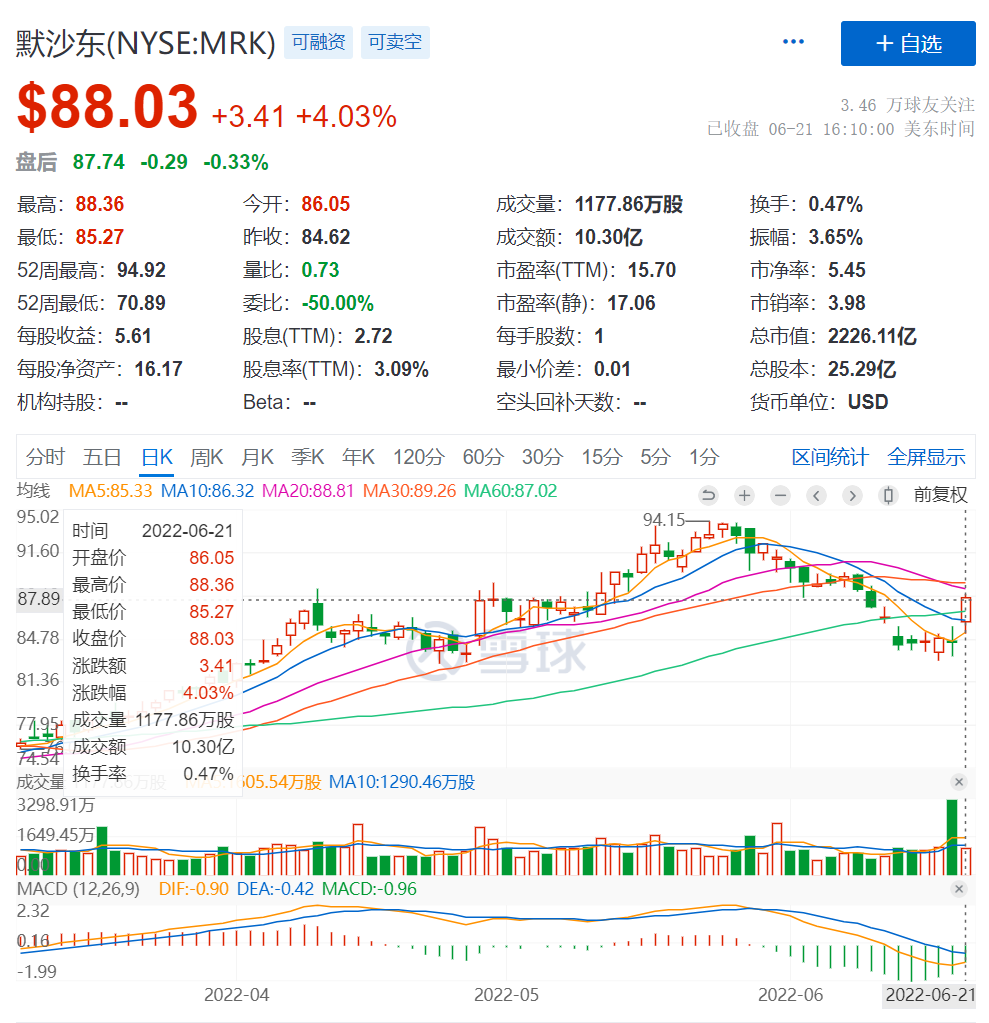Viewport: 989px width, 1023px height.
Task: Switch to the 60分 interval tab
Action: [x=483, y=457]
